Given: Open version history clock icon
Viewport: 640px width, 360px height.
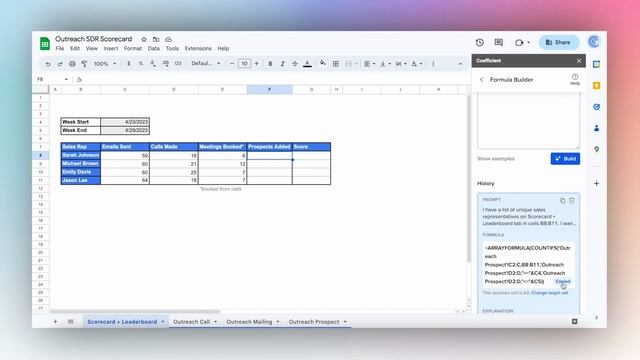Looking at the screenshot, I should click(x=480, y=42).
